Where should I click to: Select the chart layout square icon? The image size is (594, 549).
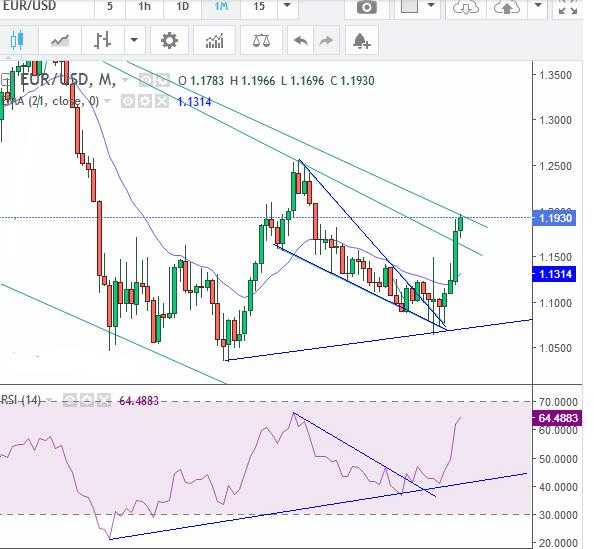(409, 6)
